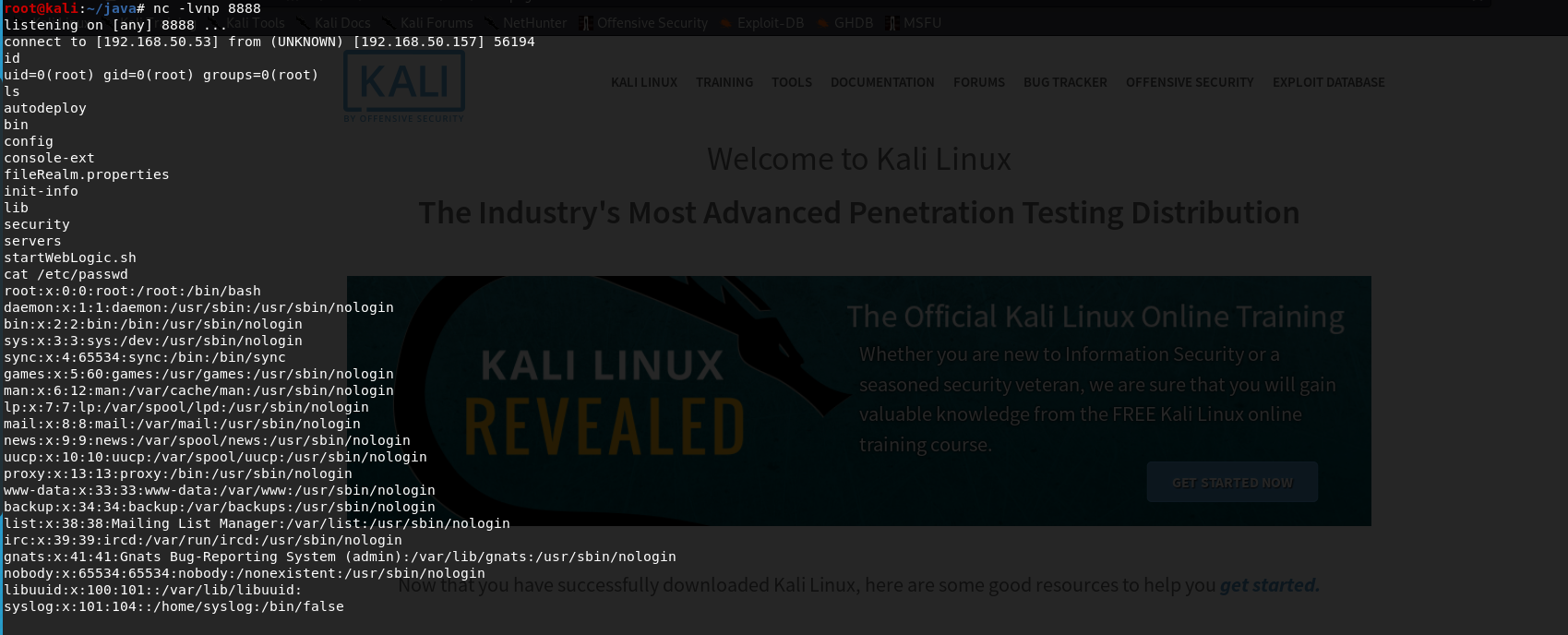This screenshot has width=1568, height=635.
Task: Click 'servers' entry in ls output
Action: [32, 241]
